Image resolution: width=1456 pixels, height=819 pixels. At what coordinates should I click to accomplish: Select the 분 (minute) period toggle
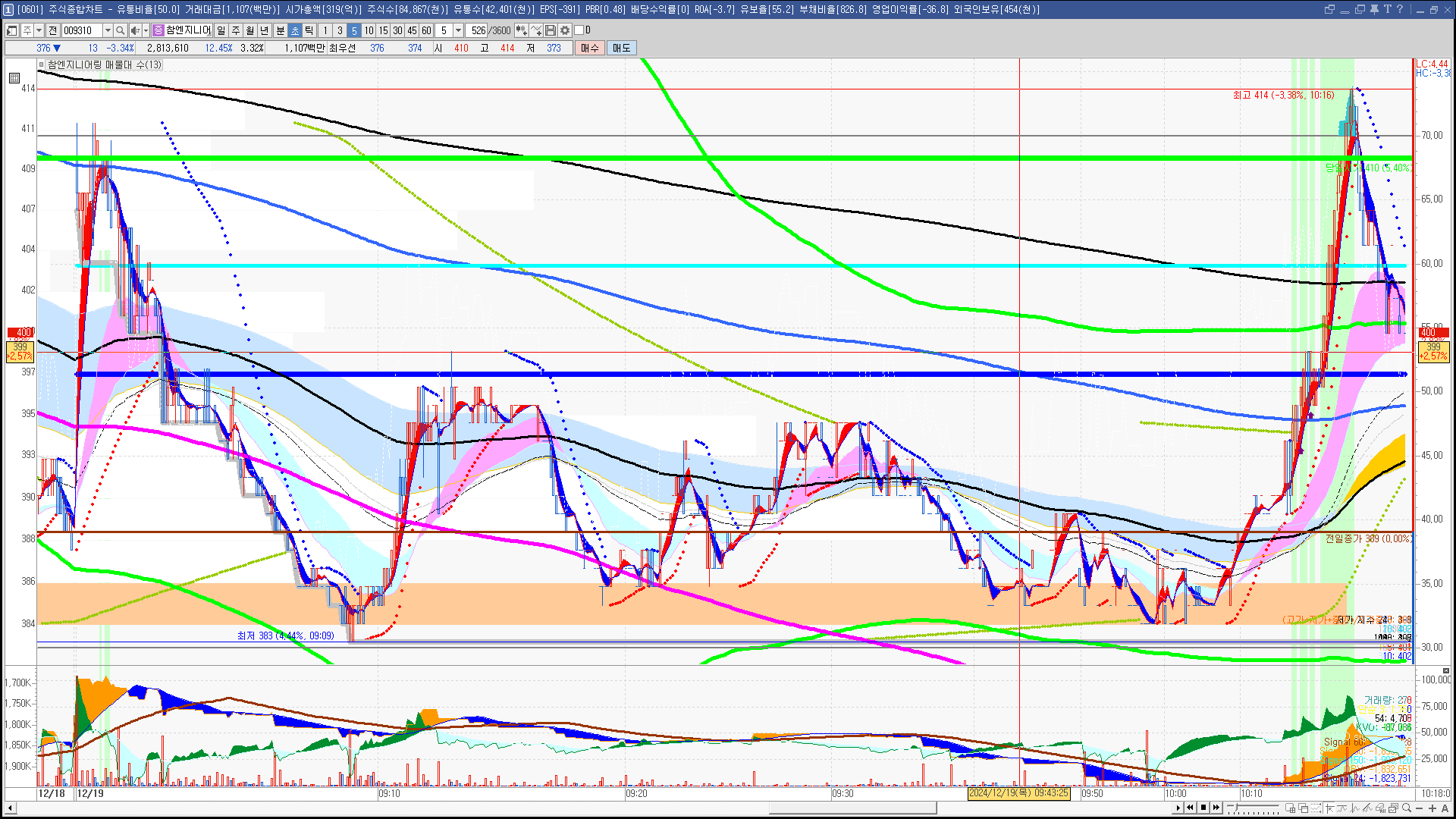click(280, 30)
